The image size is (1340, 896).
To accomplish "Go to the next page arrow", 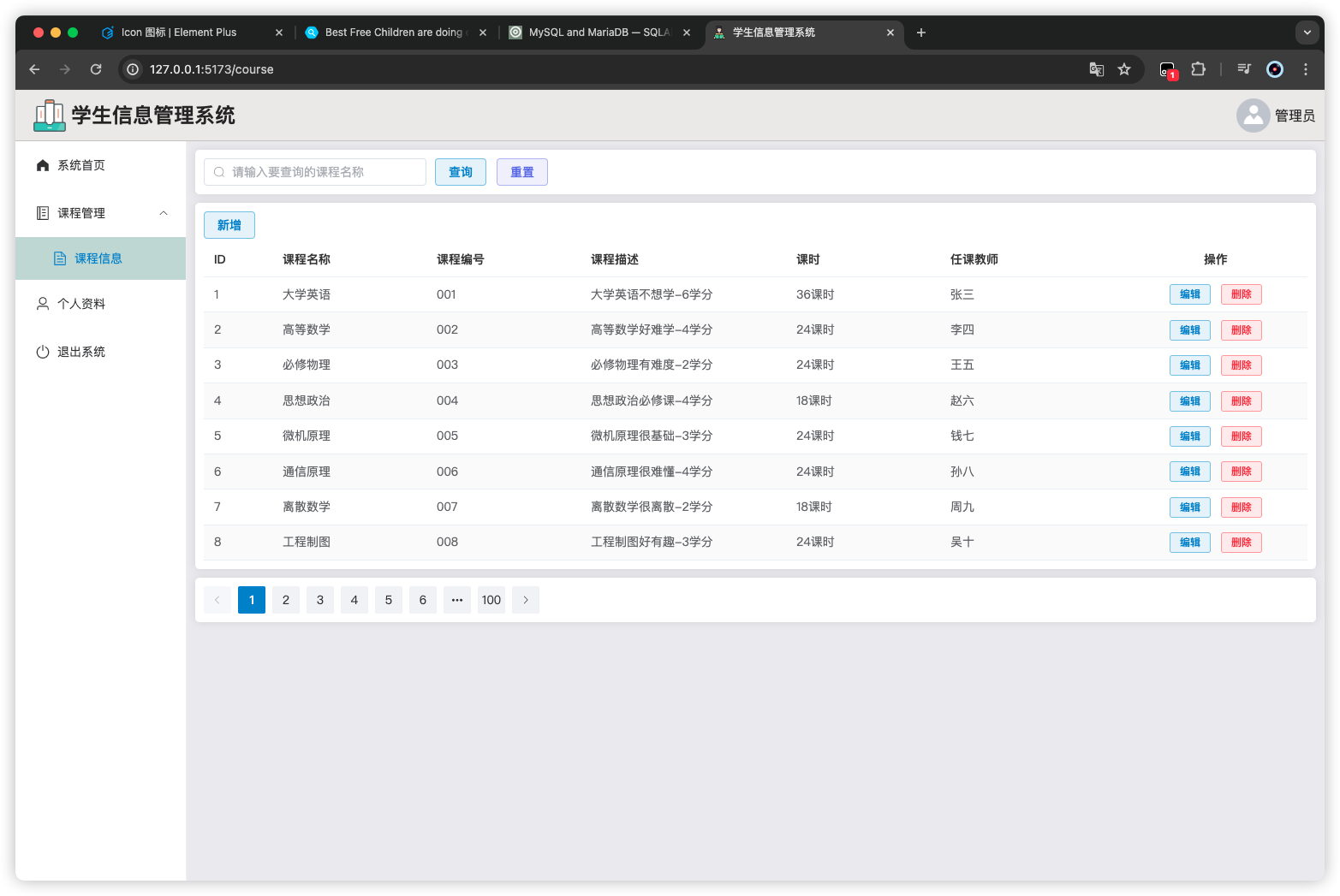I will pyautogui.click(x=526, y=600).
